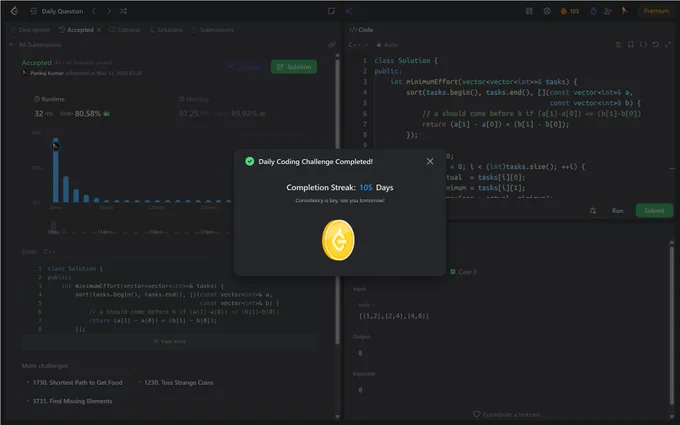Click the icon left of Run
Image resolution: width=680 pixels, height=425 pixels.
593,211
